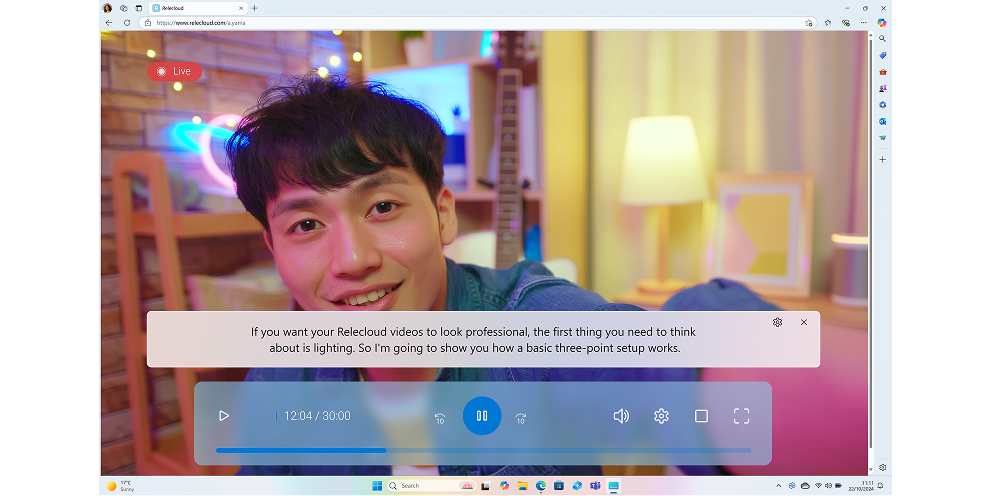Open Microsoft Store from taskbar
991x496 pixels.
(x=559, y=486)
